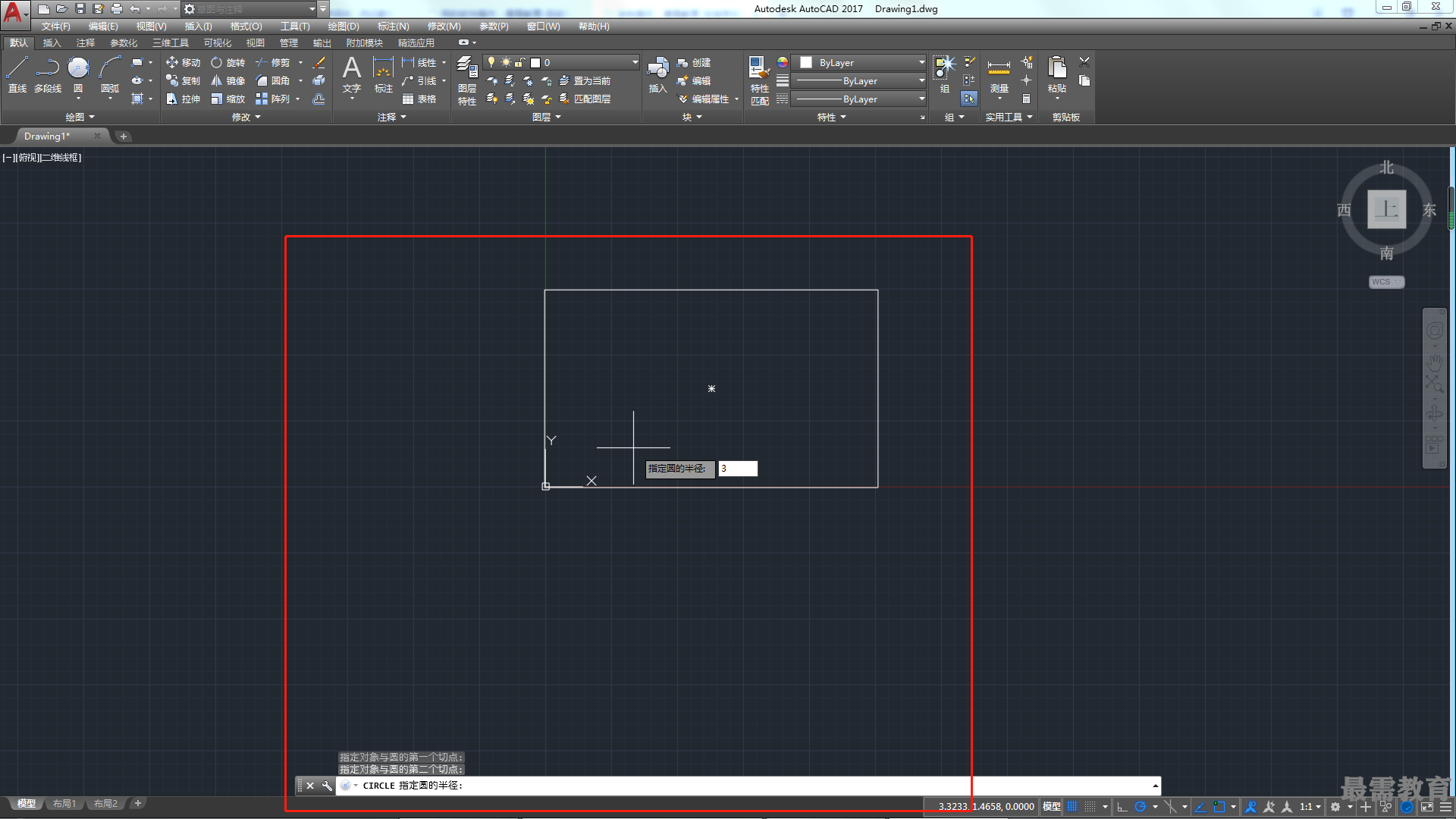Toggle ortho mode in status bar

click(x=1122, y=807)
